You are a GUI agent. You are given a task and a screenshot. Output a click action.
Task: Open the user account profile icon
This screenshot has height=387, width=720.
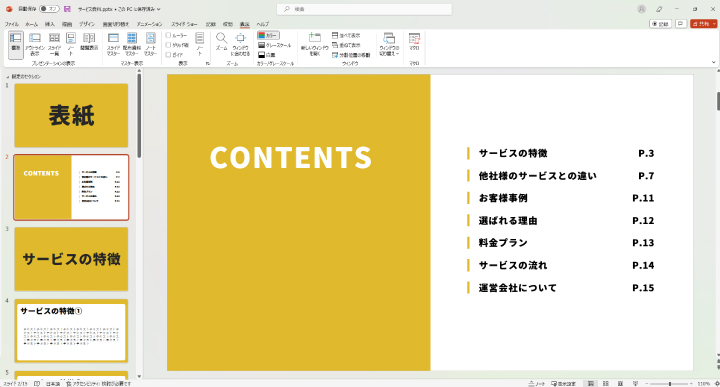(x=641, y=9)
